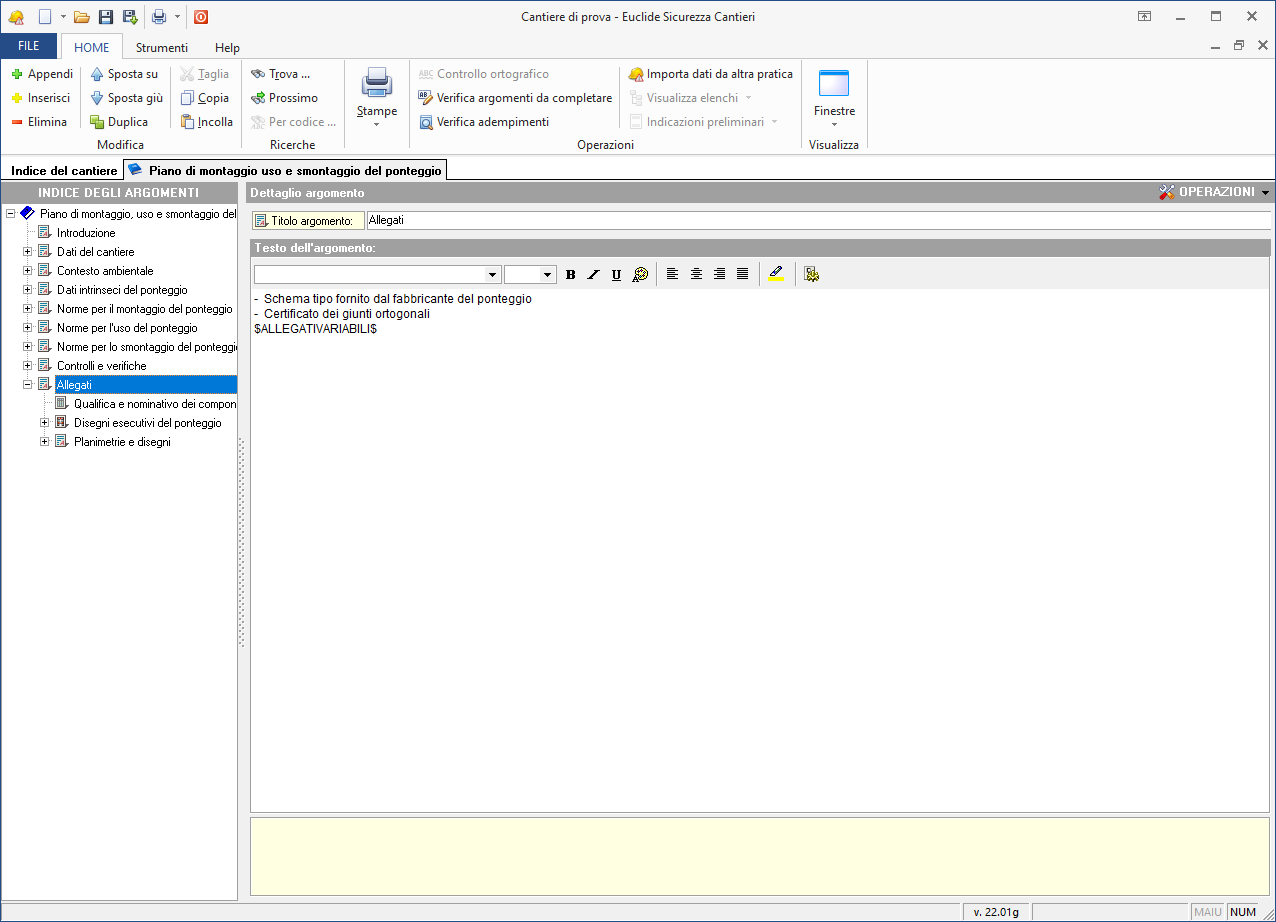Click the yellow text highlight color tool
The height and width of the screenshot is (922, 1276).
click(776, 274)
